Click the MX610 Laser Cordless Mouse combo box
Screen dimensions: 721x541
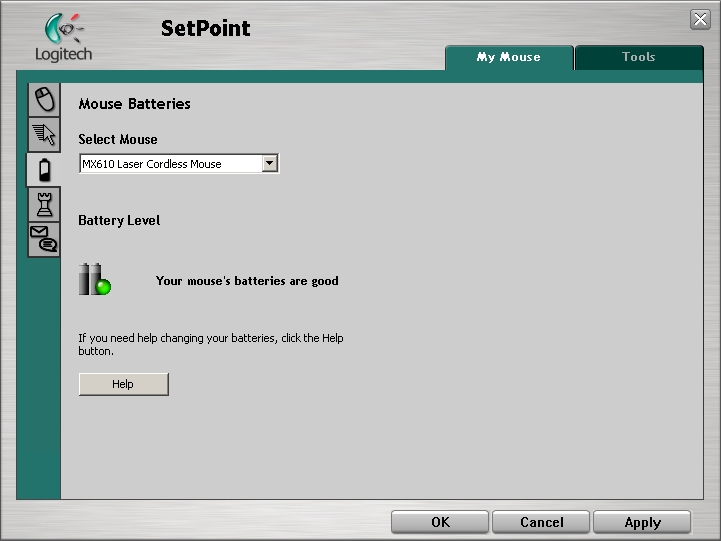pos(170,164)
